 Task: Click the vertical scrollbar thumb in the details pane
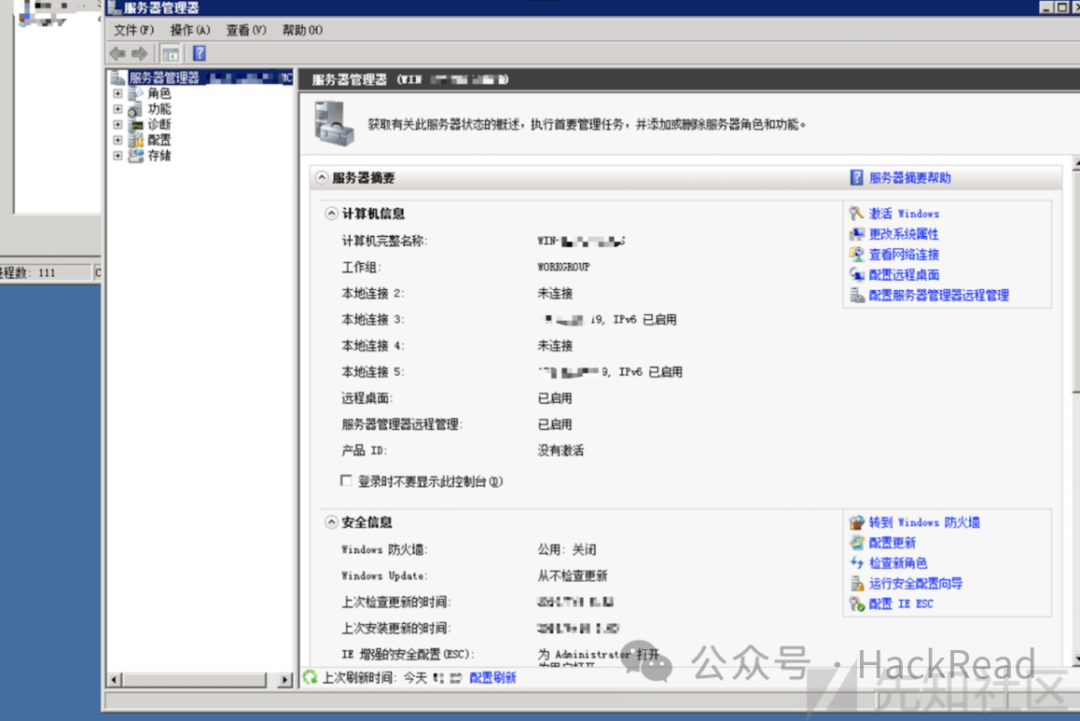point(1076,282)
